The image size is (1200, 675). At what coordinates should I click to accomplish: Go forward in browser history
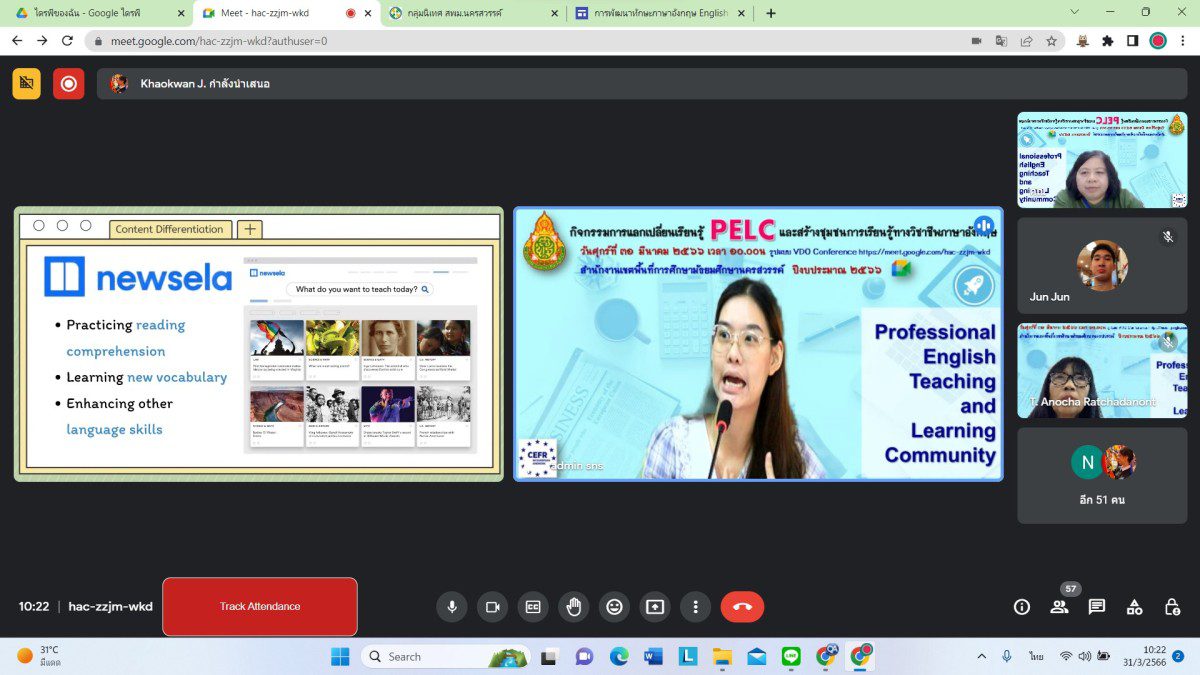click(x=42, y=41)
